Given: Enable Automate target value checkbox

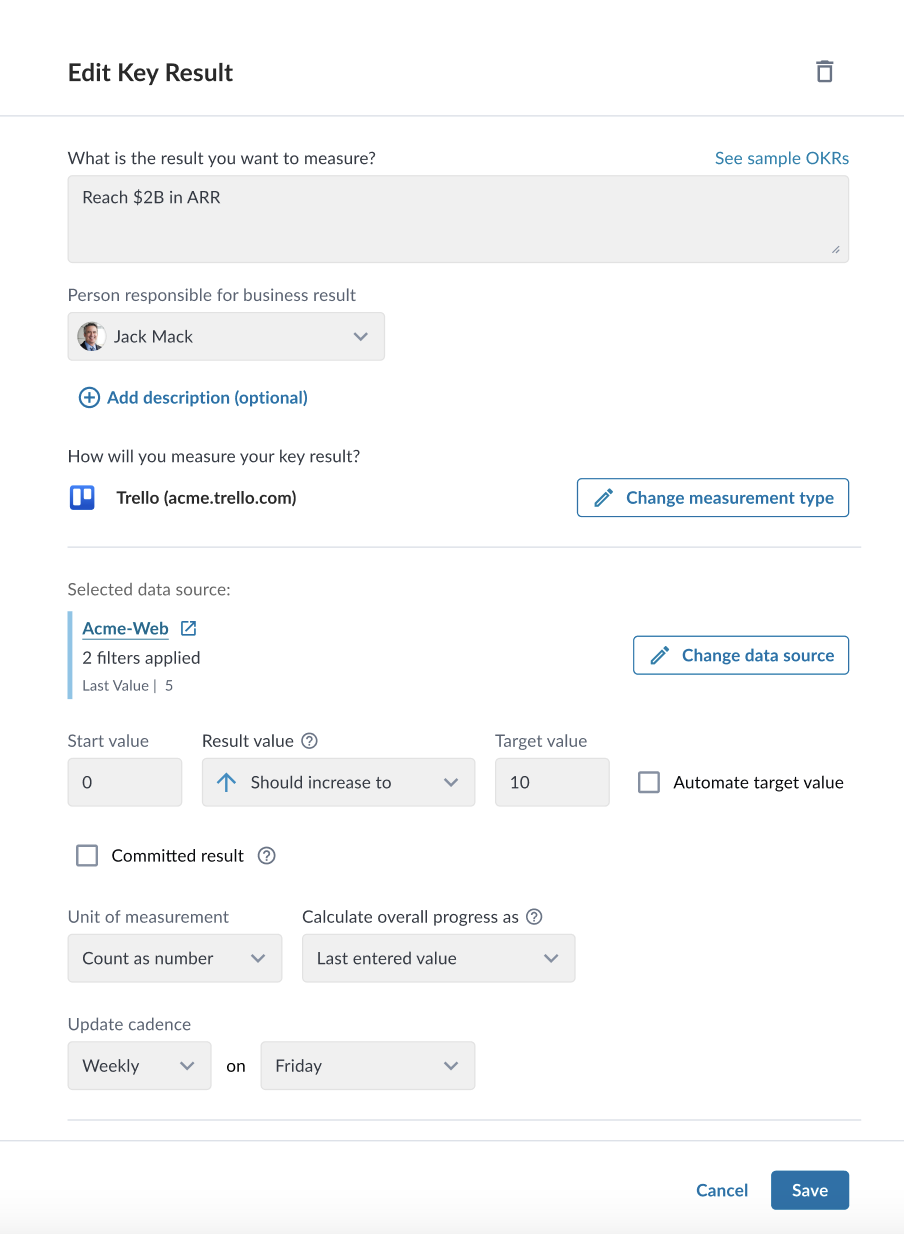Looking at the screenshot, I should [x=649, y=783].
